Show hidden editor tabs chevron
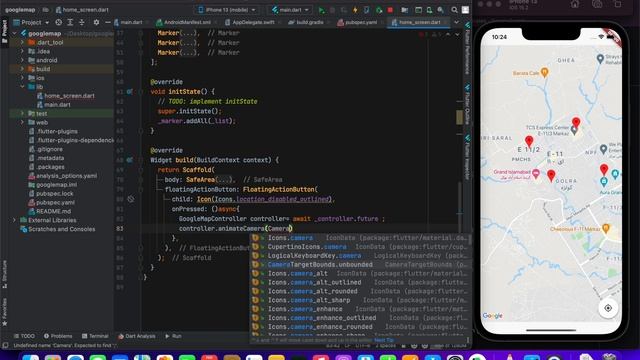Image resolution: width=640 pixels, height=360 pixels. (456, 22)
